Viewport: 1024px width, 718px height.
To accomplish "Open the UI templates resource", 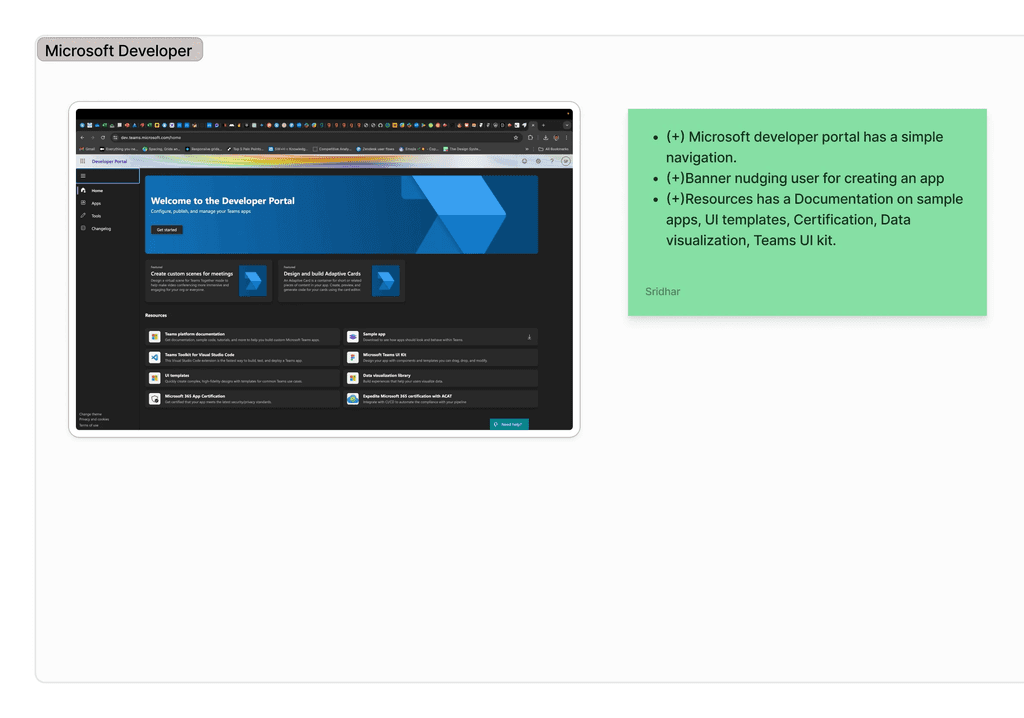I will [x=243, y=378].
